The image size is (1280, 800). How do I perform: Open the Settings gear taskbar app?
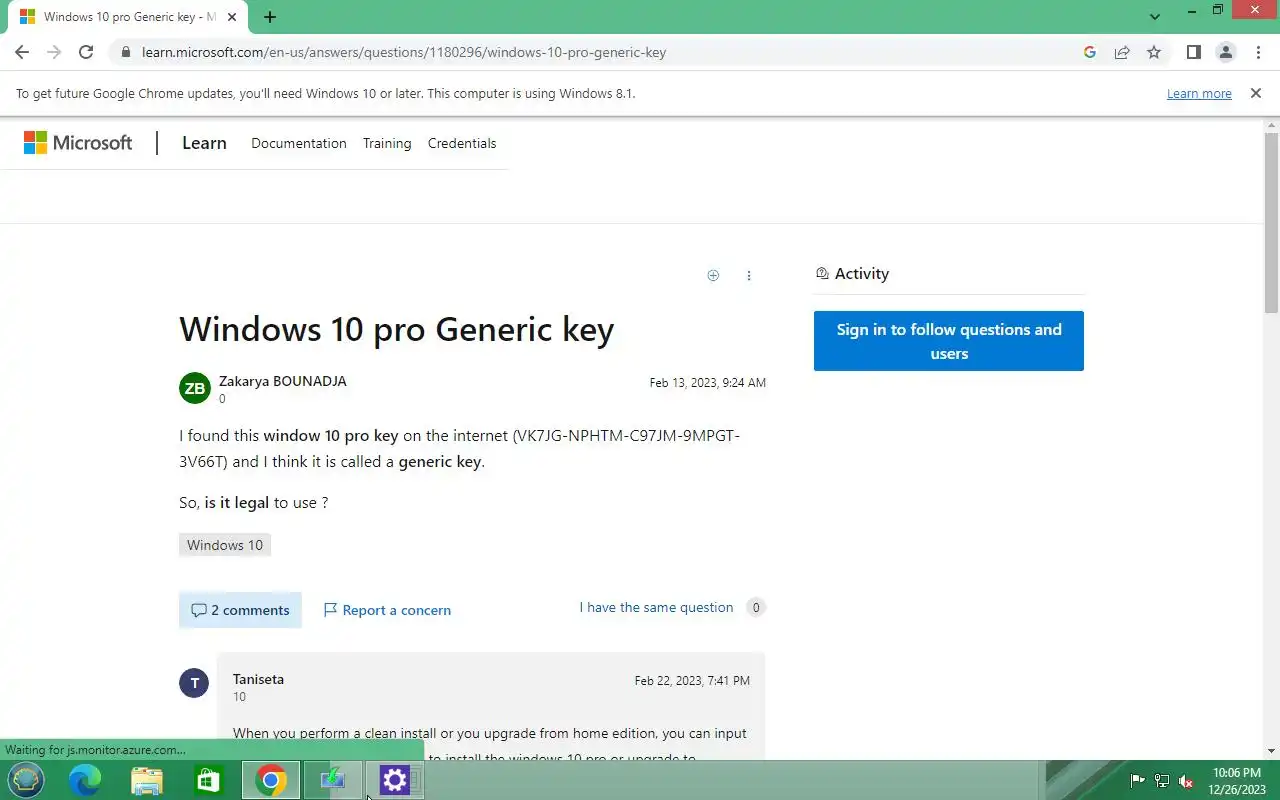click(x=395, y=780)
